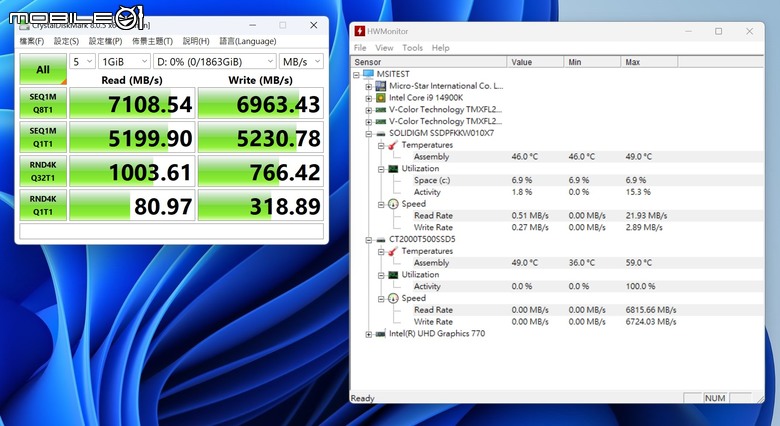Collapse the MSITEST root node
Viewport: 780px width, 426px height.
point(357,75)
